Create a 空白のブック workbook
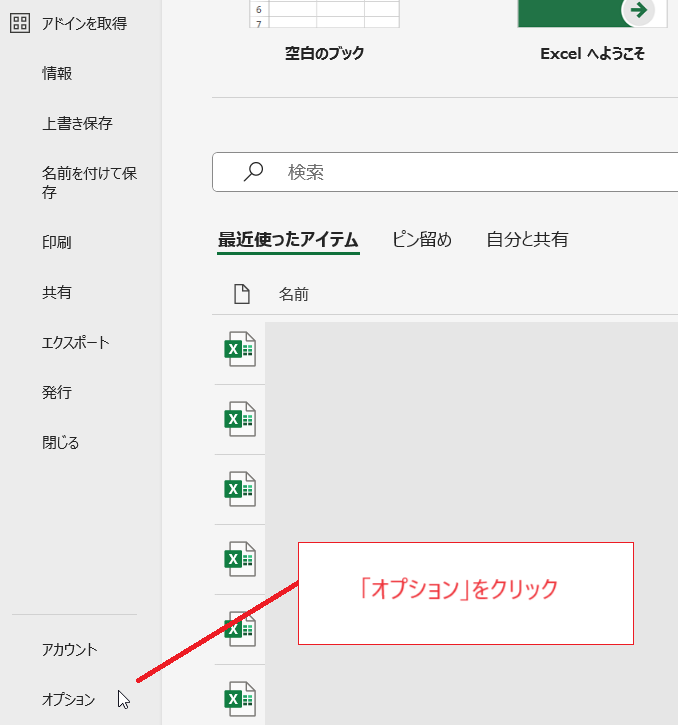Image resolution: width=678 pixels, height=725 pixels. (x=324, y=54)
